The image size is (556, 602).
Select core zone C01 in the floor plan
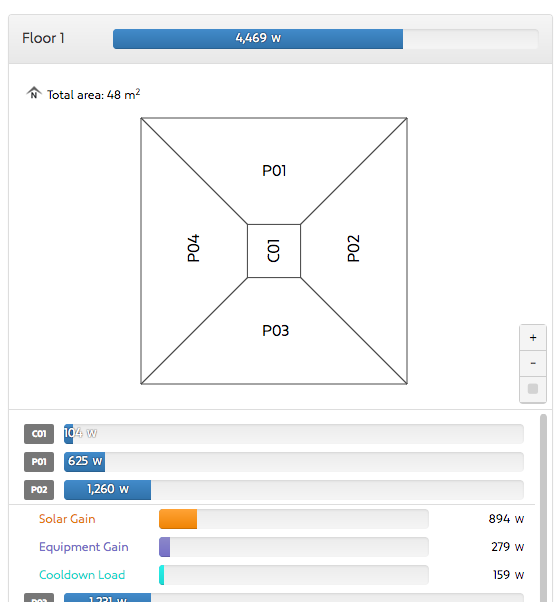[274, 251]
